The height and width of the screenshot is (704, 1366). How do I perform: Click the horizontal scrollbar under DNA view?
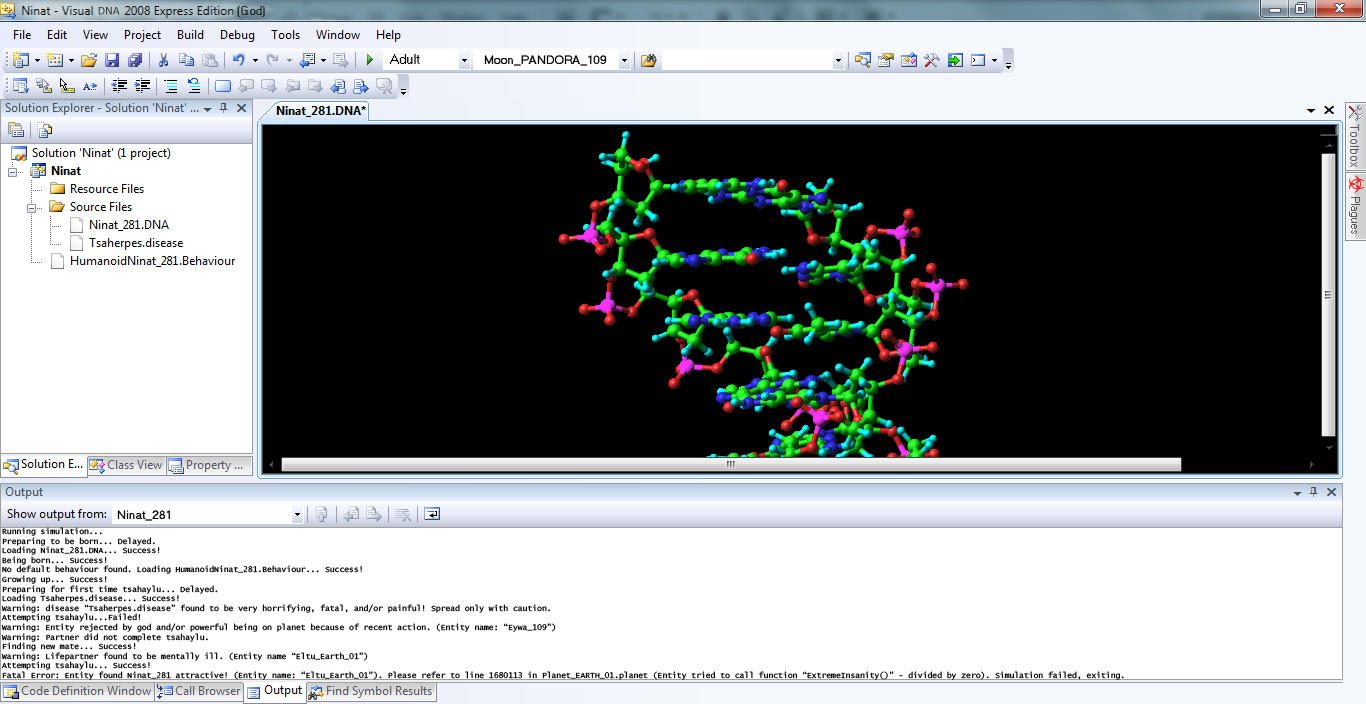(x=730, y=464)
